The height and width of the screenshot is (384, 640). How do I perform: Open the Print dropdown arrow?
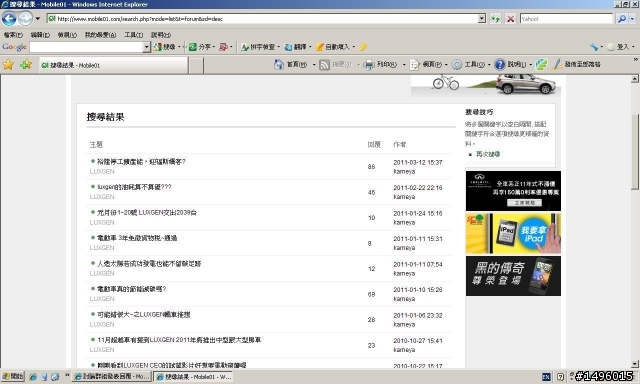coord(404,65)
